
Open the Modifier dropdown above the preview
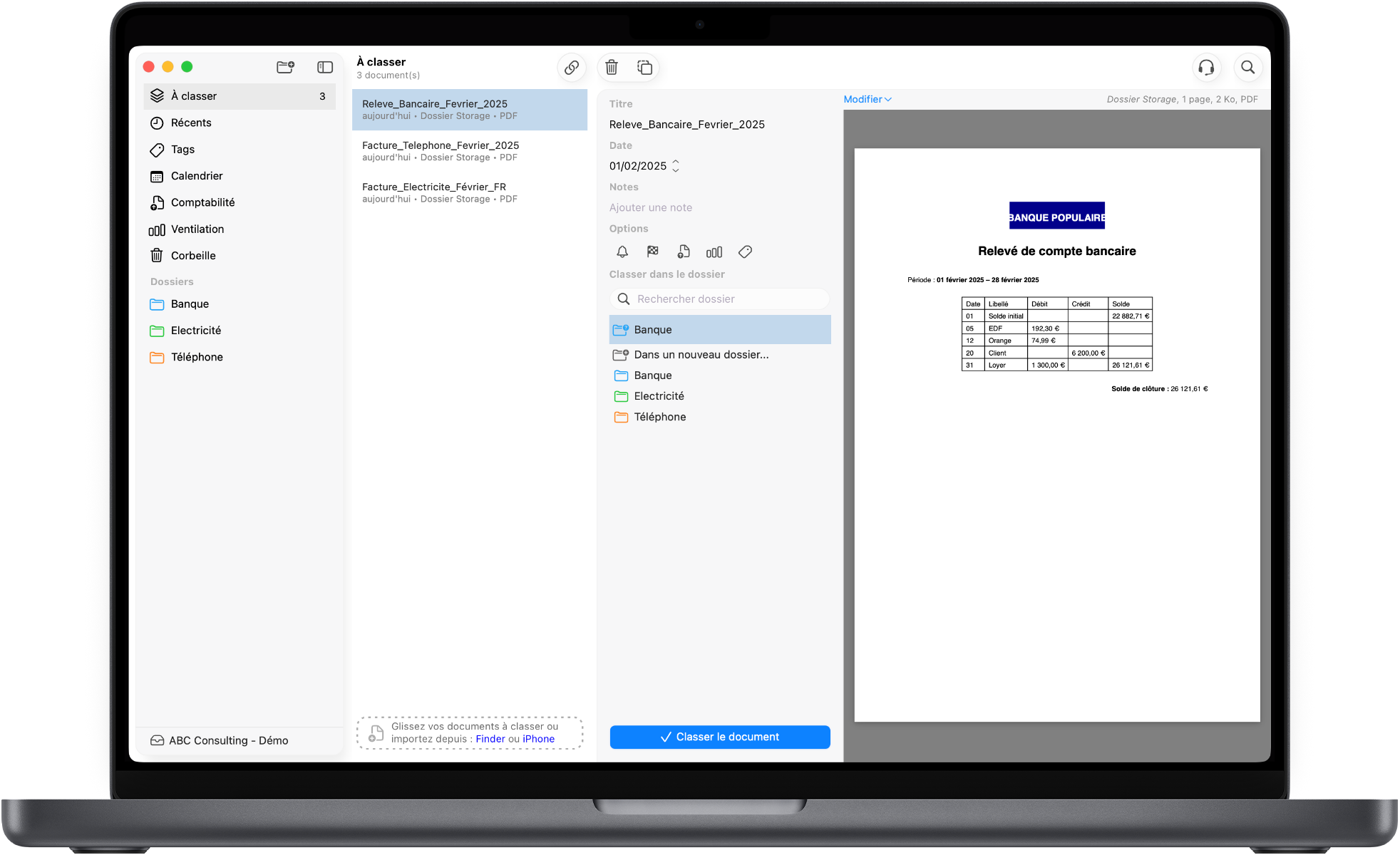[x=867, y=99]
